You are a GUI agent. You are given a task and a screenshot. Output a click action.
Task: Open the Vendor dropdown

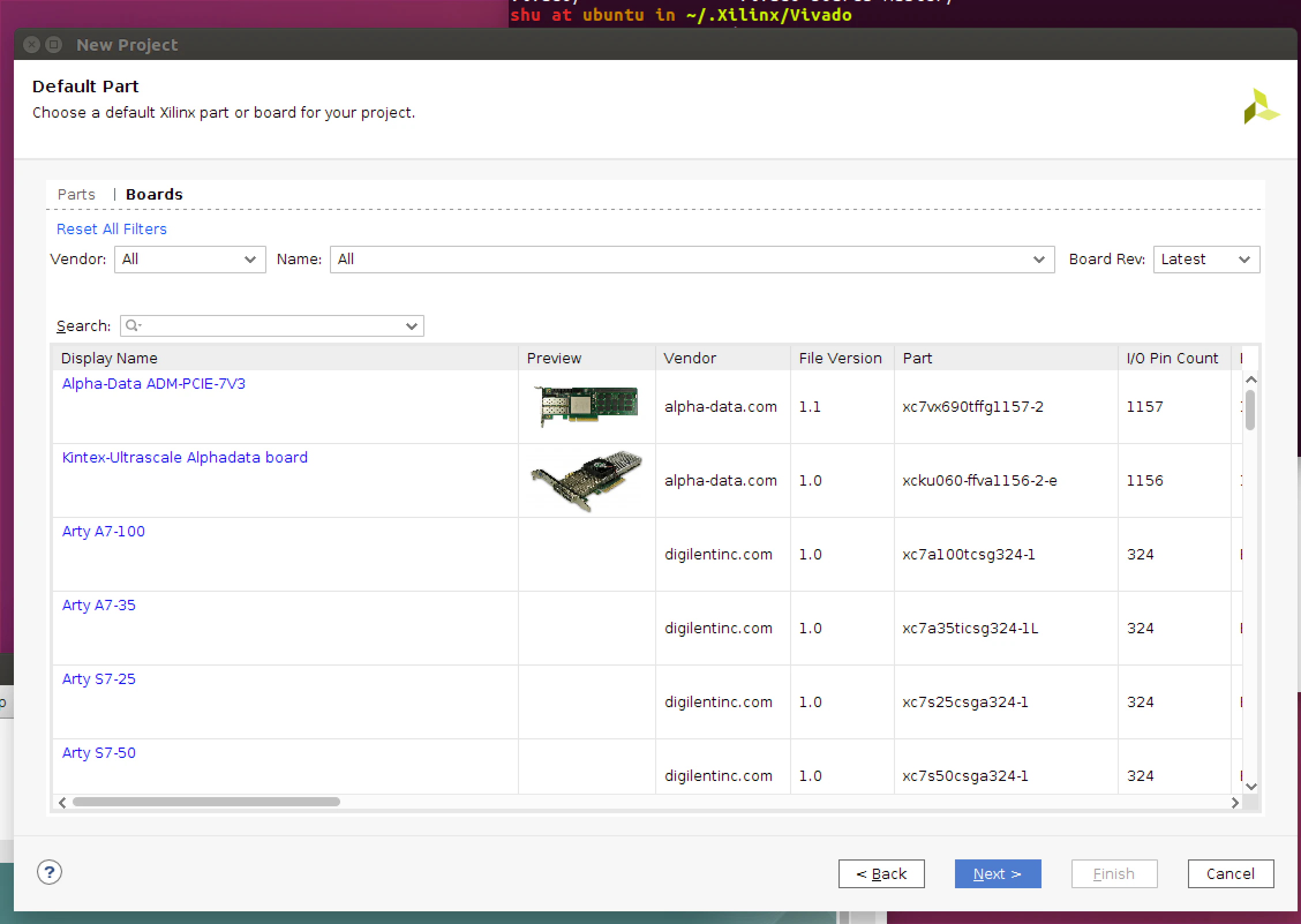coord(190,260)
